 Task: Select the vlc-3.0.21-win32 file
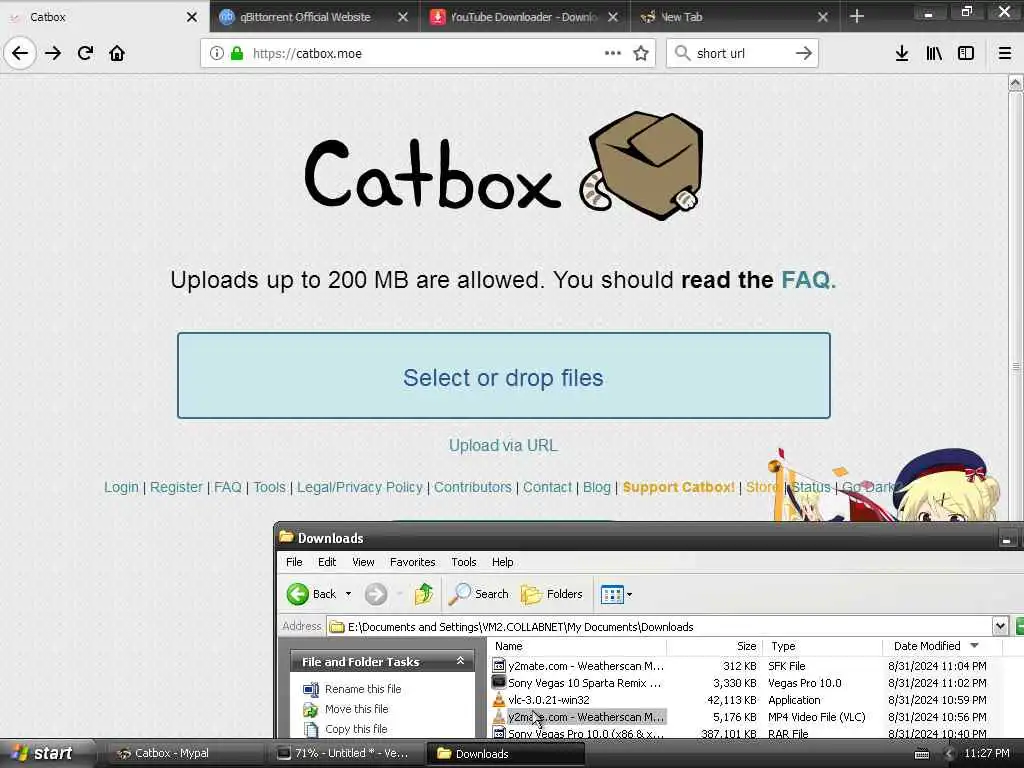(549, 700)
